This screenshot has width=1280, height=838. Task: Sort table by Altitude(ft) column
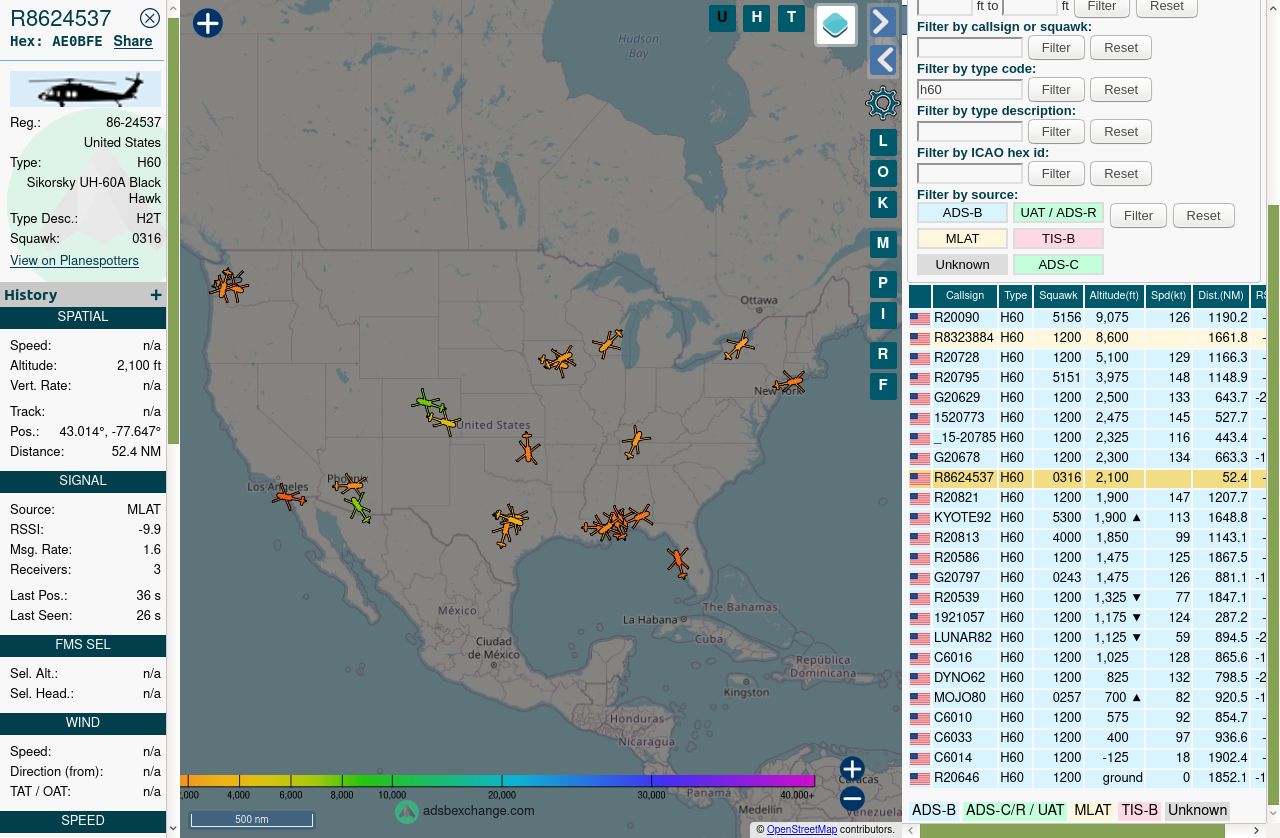click(1115, 296)
